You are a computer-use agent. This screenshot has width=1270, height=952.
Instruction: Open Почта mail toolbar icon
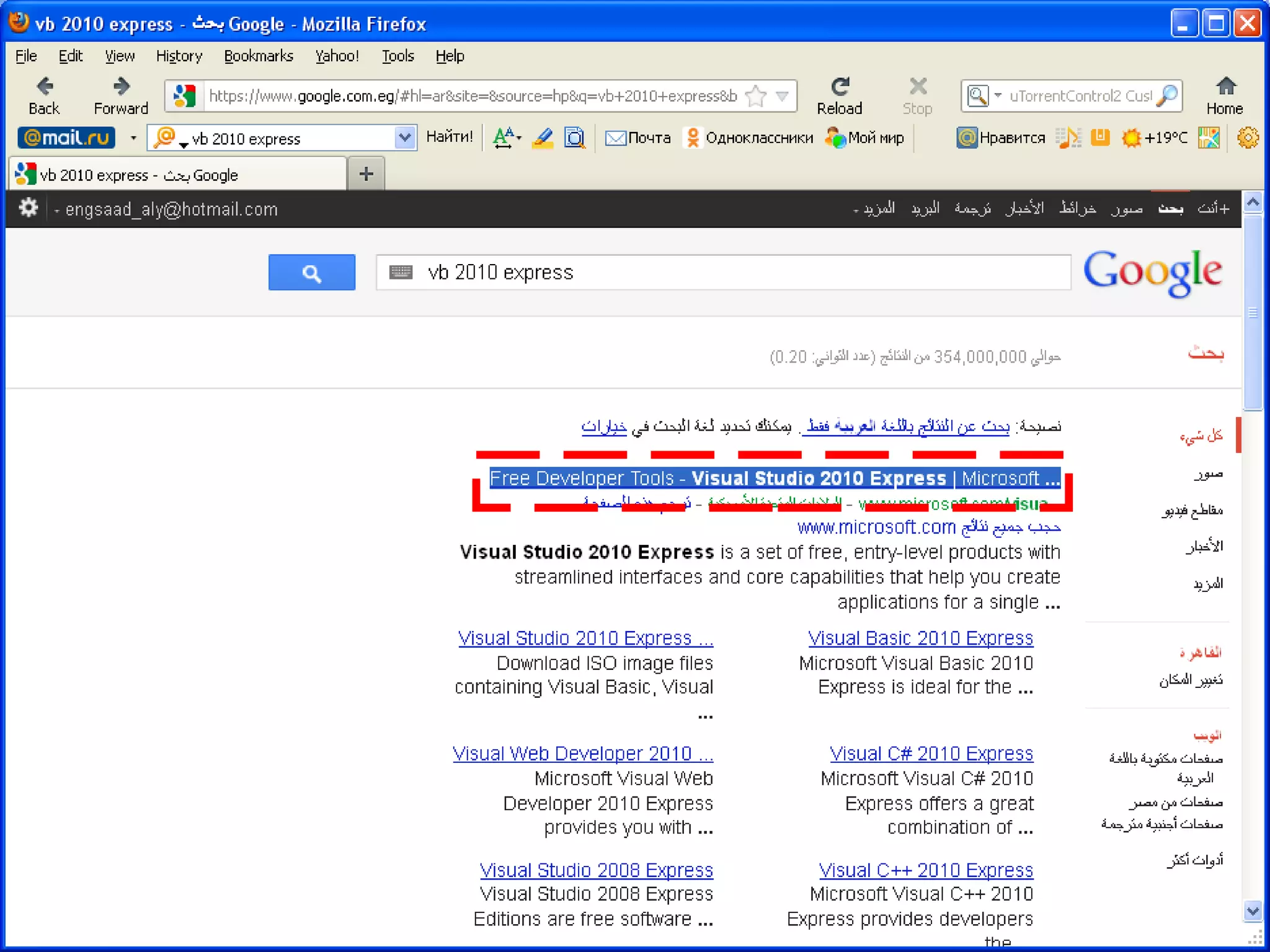(x=615, y=138)
